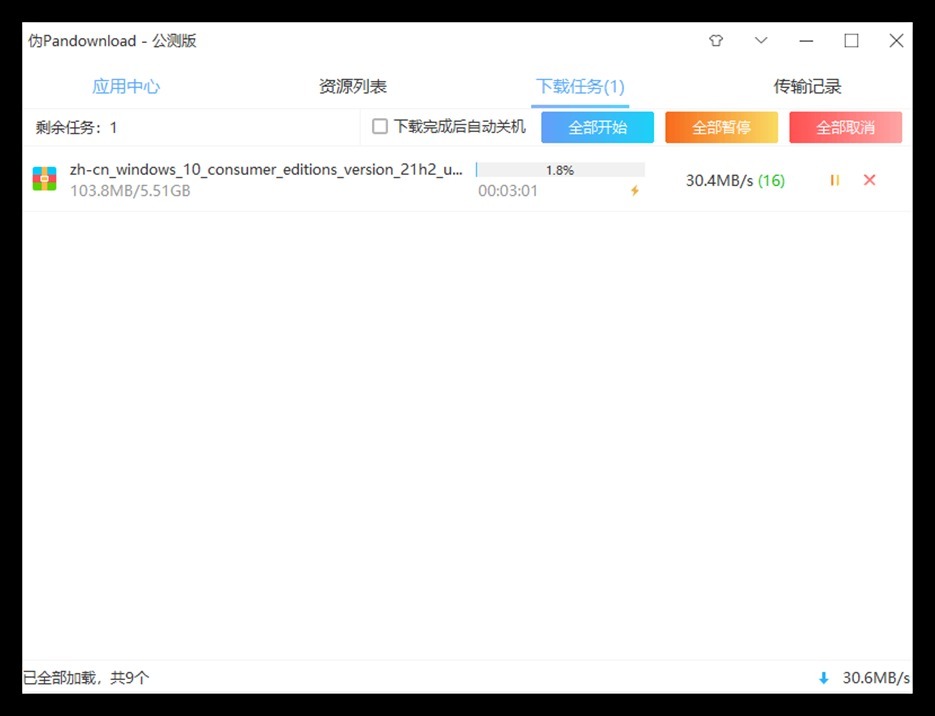The height and width of the screenshot is (716, 935).
Task: Click the 30.4MB/s (16) speed readout
Action: (x=735, y=181)
